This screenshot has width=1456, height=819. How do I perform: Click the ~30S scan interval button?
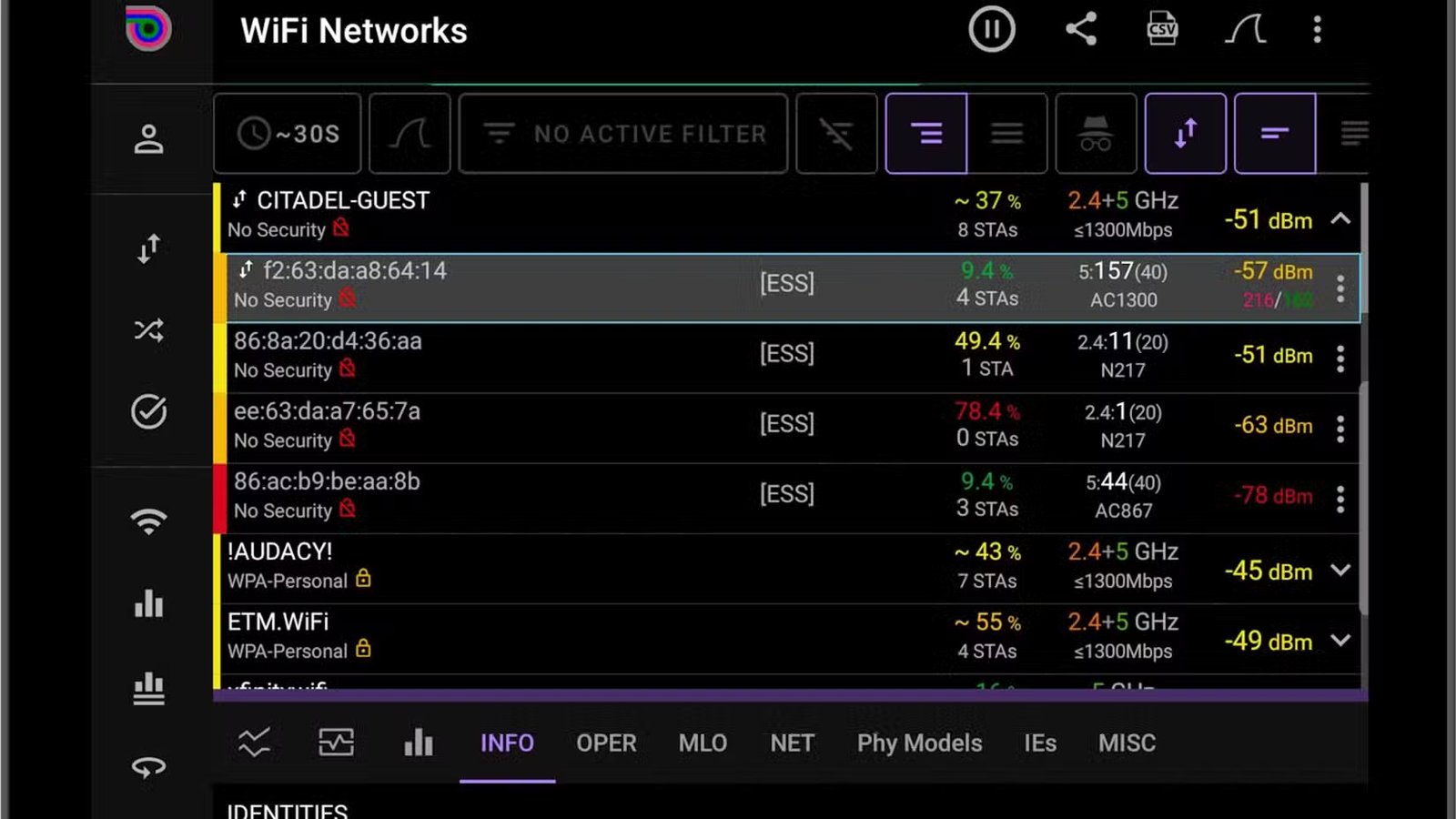click(288, 134)
